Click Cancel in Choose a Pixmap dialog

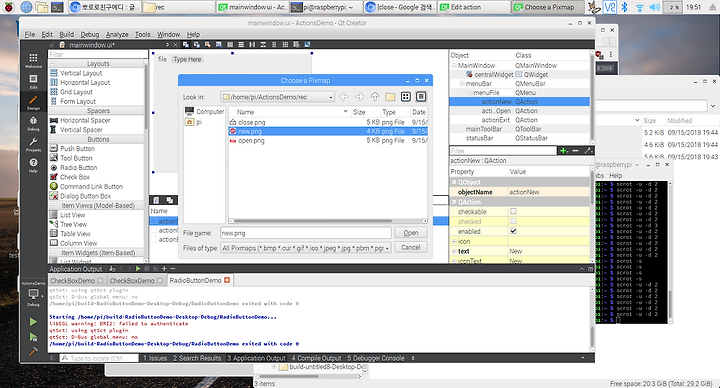[x=411, y=247]
